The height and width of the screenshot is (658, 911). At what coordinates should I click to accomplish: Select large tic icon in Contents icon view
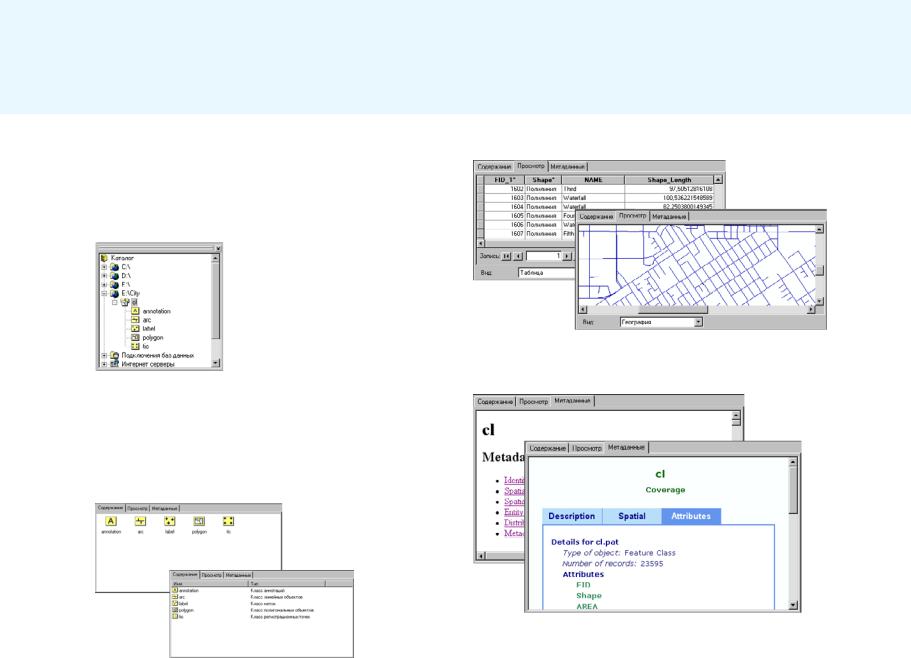(x=228, y=521)
